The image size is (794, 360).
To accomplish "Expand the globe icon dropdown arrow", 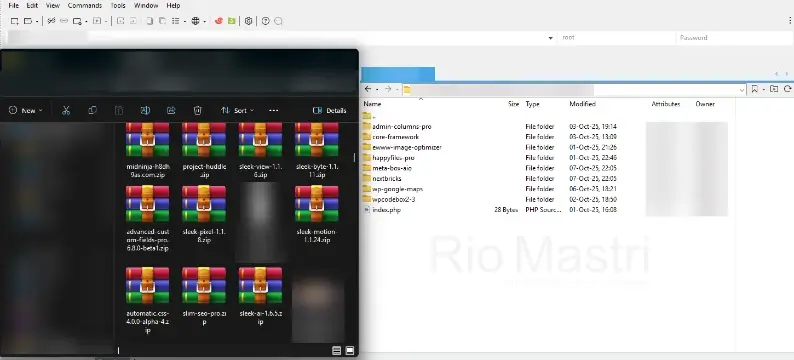I will tap(205, 22).
